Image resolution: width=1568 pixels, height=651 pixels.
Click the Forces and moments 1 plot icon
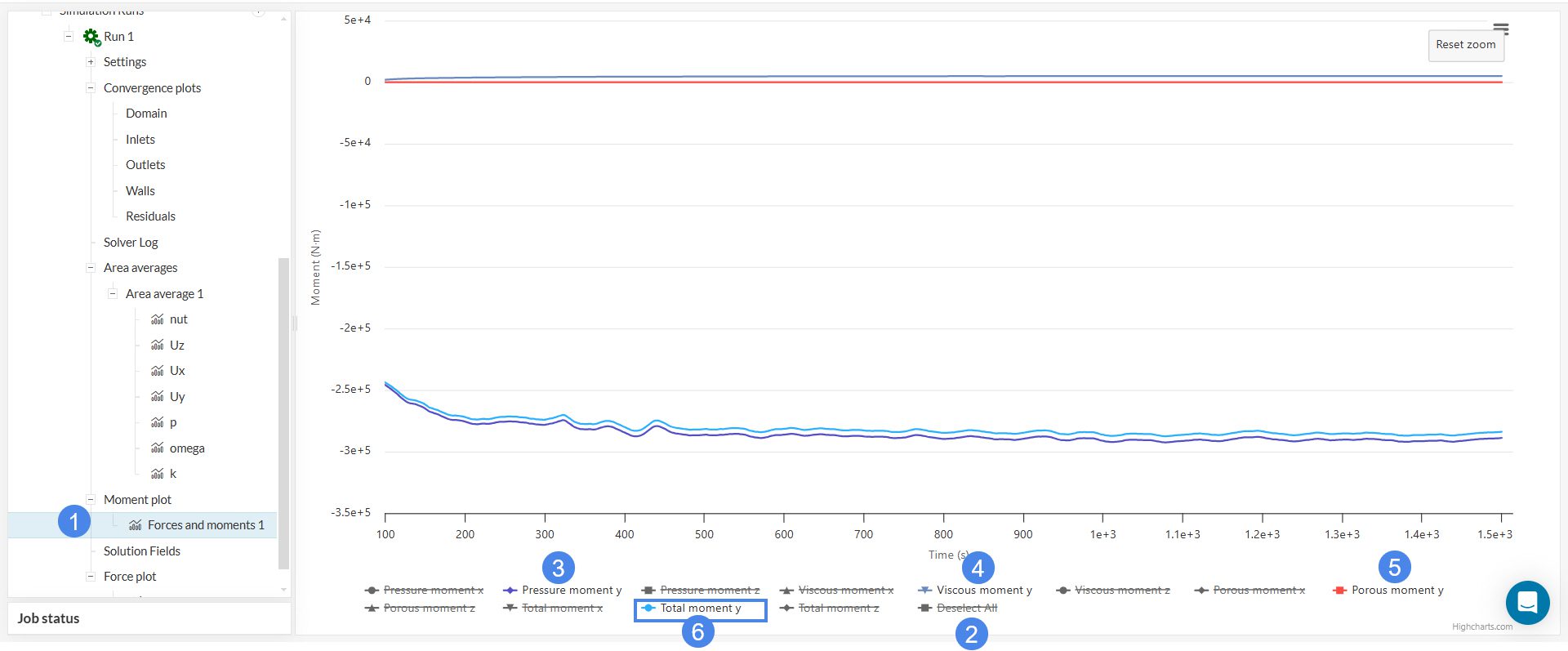[x=136, y=525]
